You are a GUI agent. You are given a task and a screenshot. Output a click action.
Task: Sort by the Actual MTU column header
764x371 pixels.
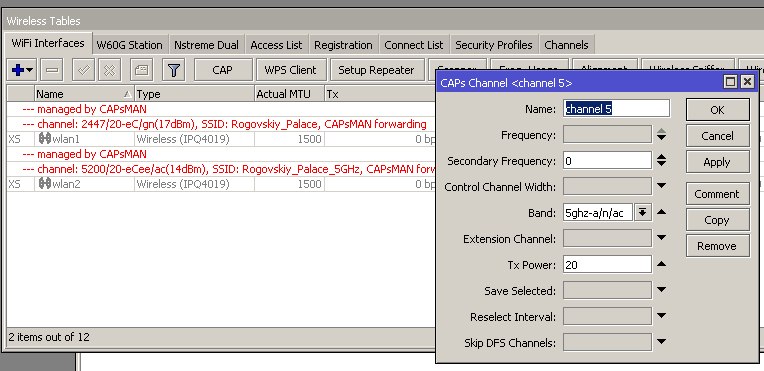tap(289, 94)
